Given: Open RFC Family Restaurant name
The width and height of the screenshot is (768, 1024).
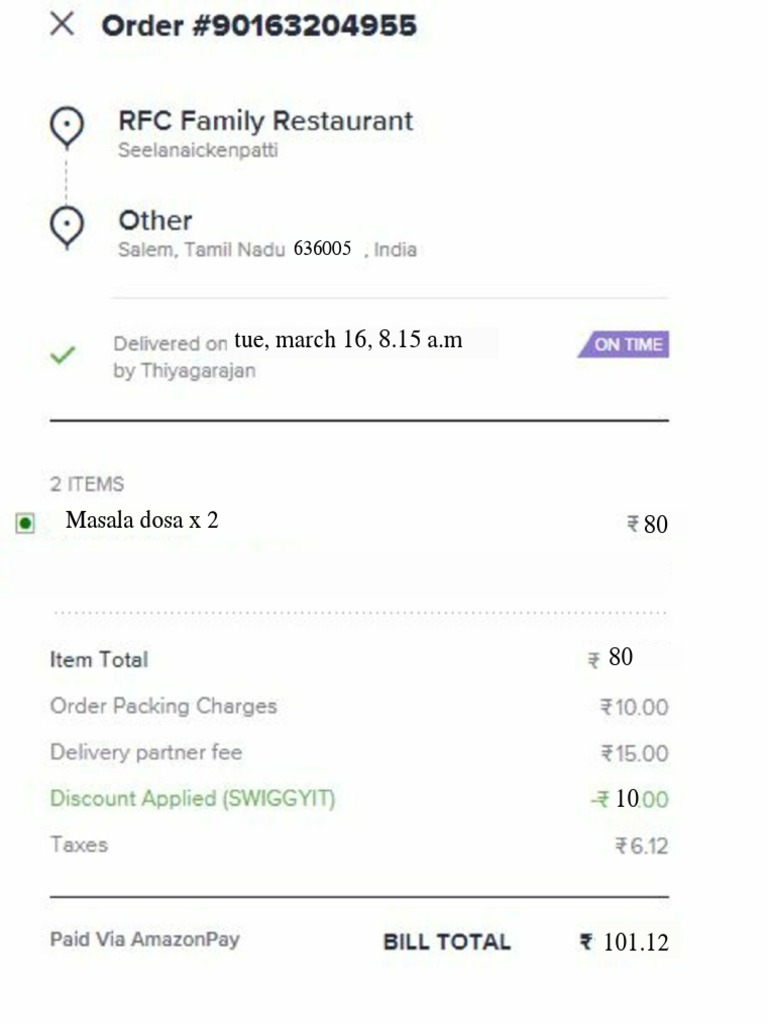Looking at the screenshot, I should (x=265, y=121).
